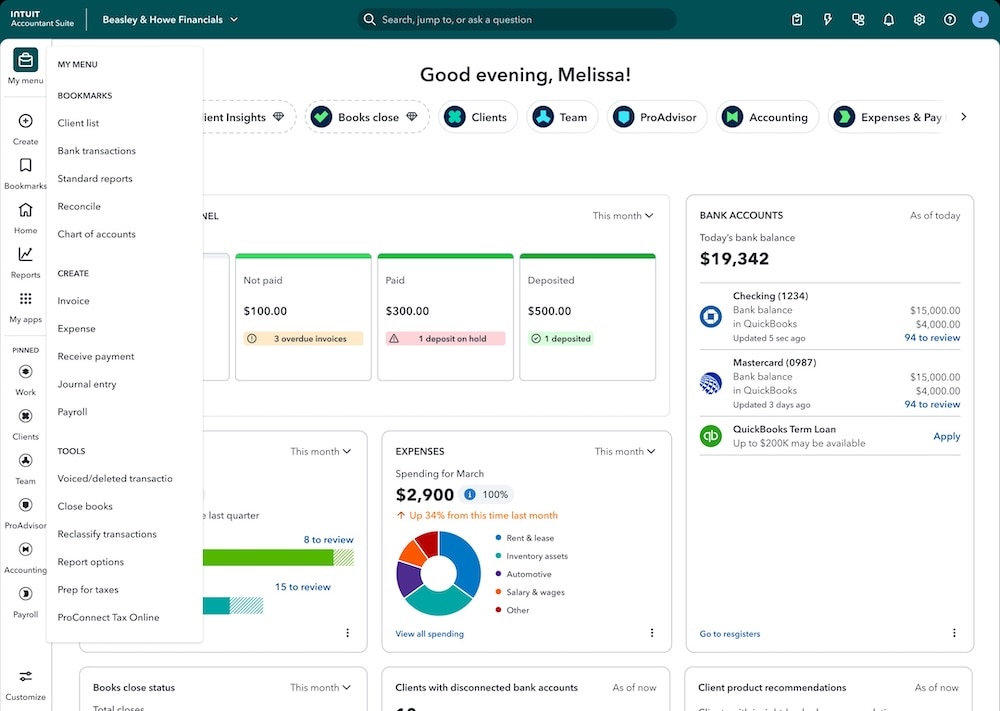The height and width of the screenshot is (711, 1000).
Task: Select Journal entry from the Create menu
Action: point(90,384)
